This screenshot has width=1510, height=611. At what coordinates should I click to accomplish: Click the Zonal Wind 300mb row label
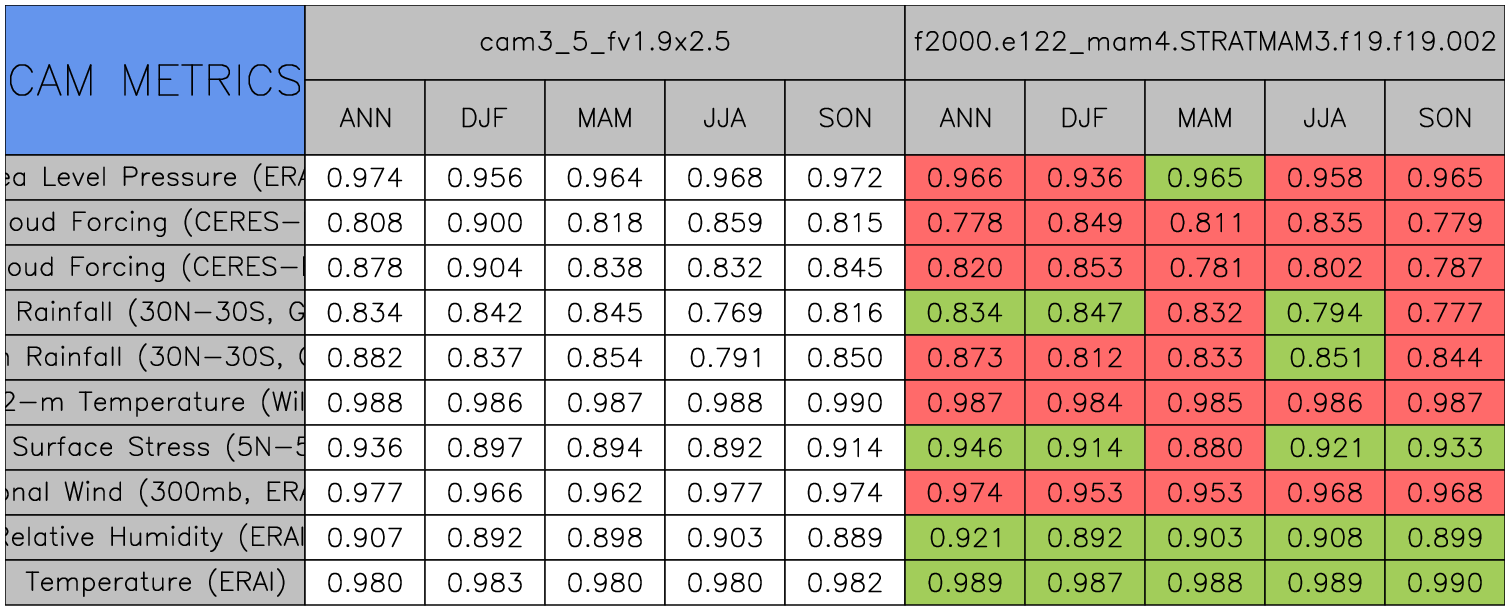[155, 493]
